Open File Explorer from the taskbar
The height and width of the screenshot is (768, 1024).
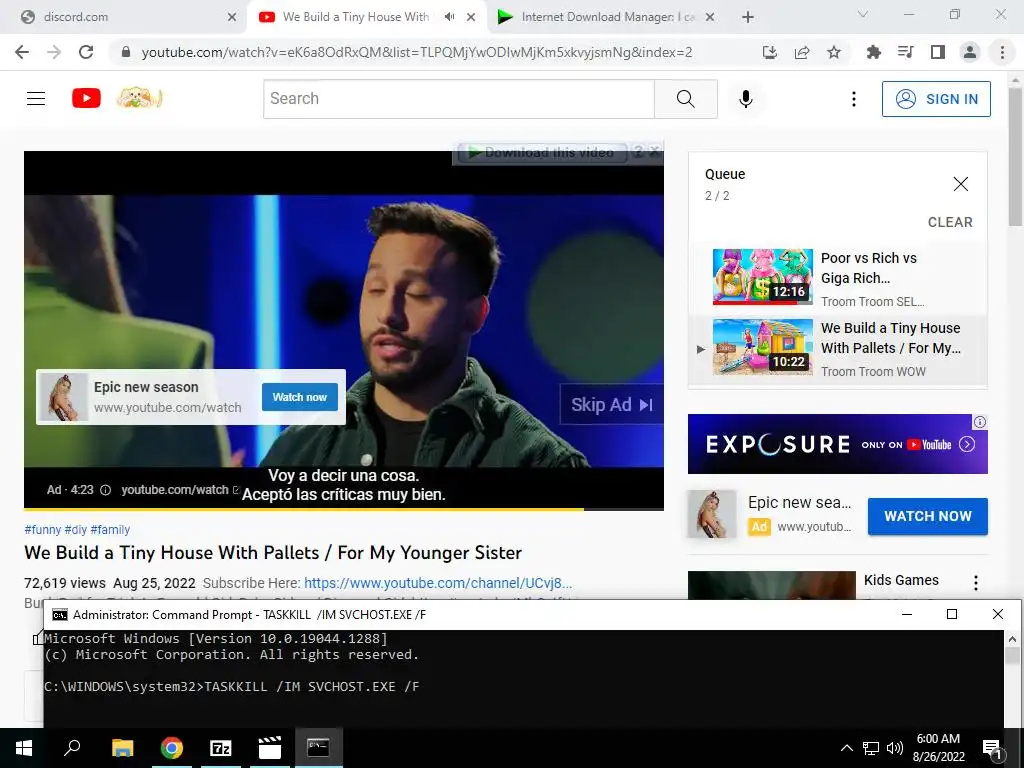click(122, 748)
